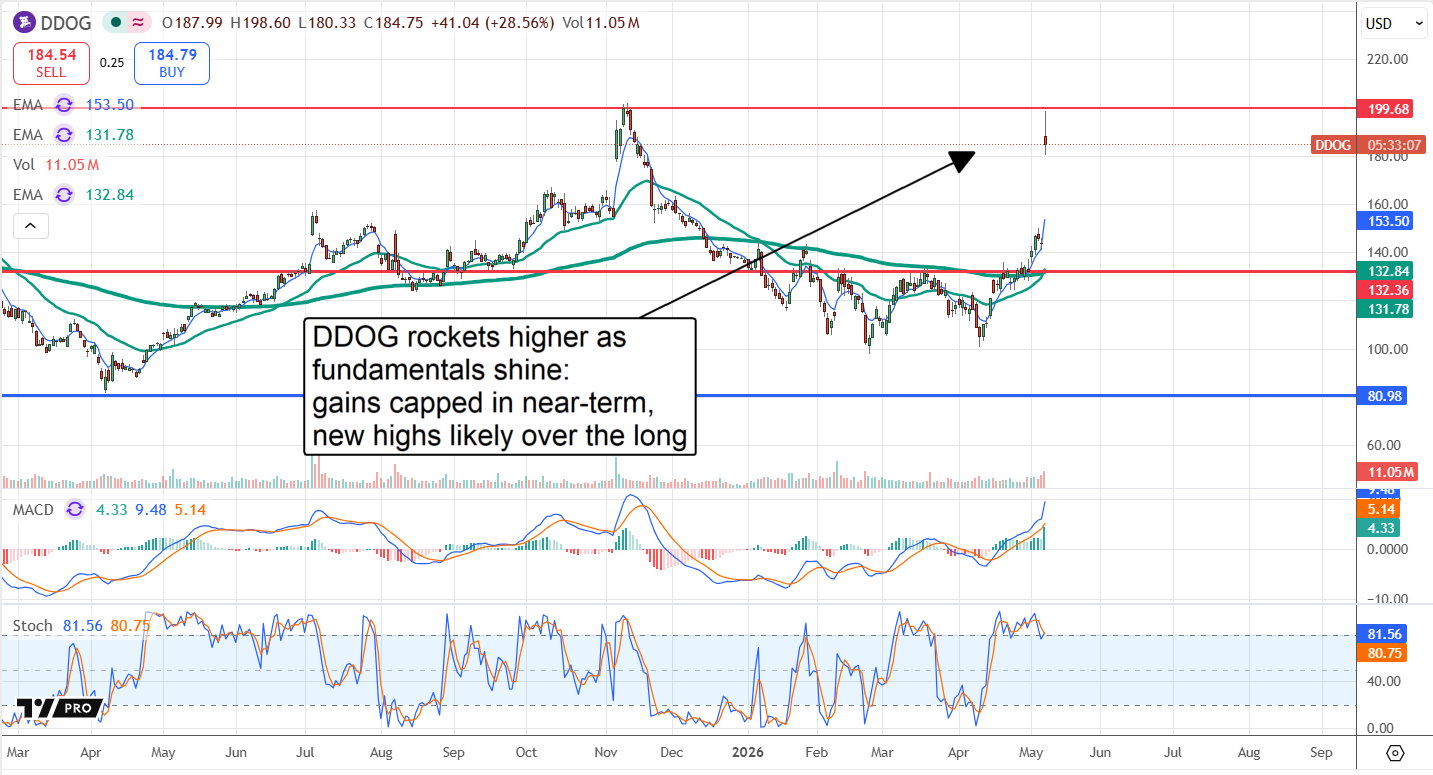Click the refresh icon next to MACD
1433x775 pixels.
coord(75,510)
